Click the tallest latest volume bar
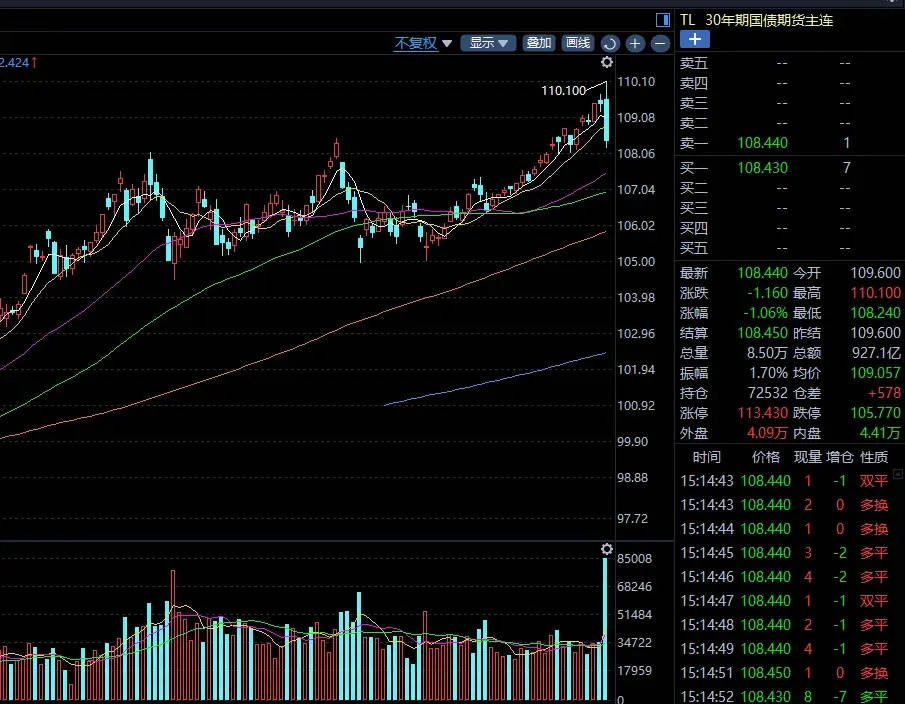This screenshot has width=905, height=704. 606,630
